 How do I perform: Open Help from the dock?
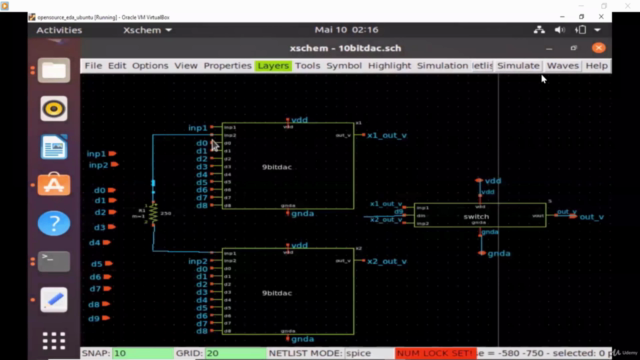[54, 223]
